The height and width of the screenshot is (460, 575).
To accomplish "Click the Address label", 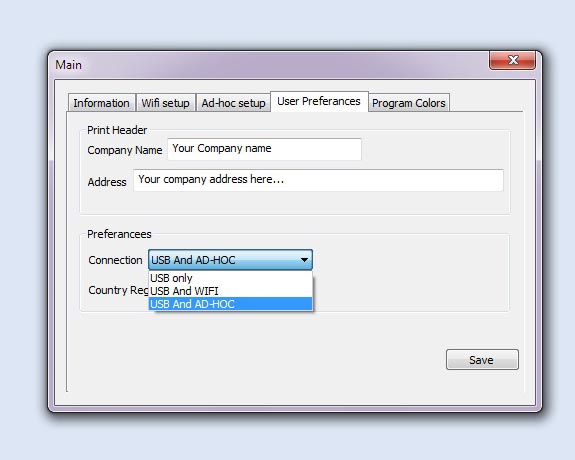I will [107, 182].
